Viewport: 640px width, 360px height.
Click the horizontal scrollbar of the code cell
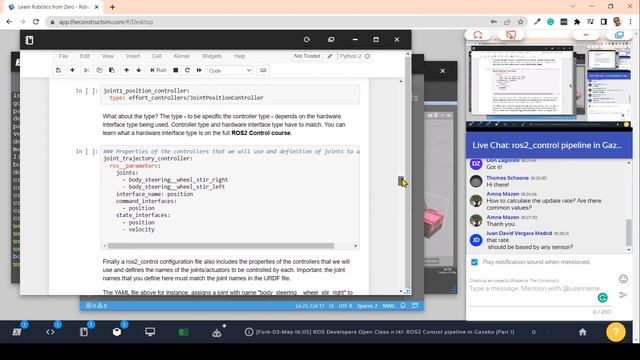coord(221,246)
